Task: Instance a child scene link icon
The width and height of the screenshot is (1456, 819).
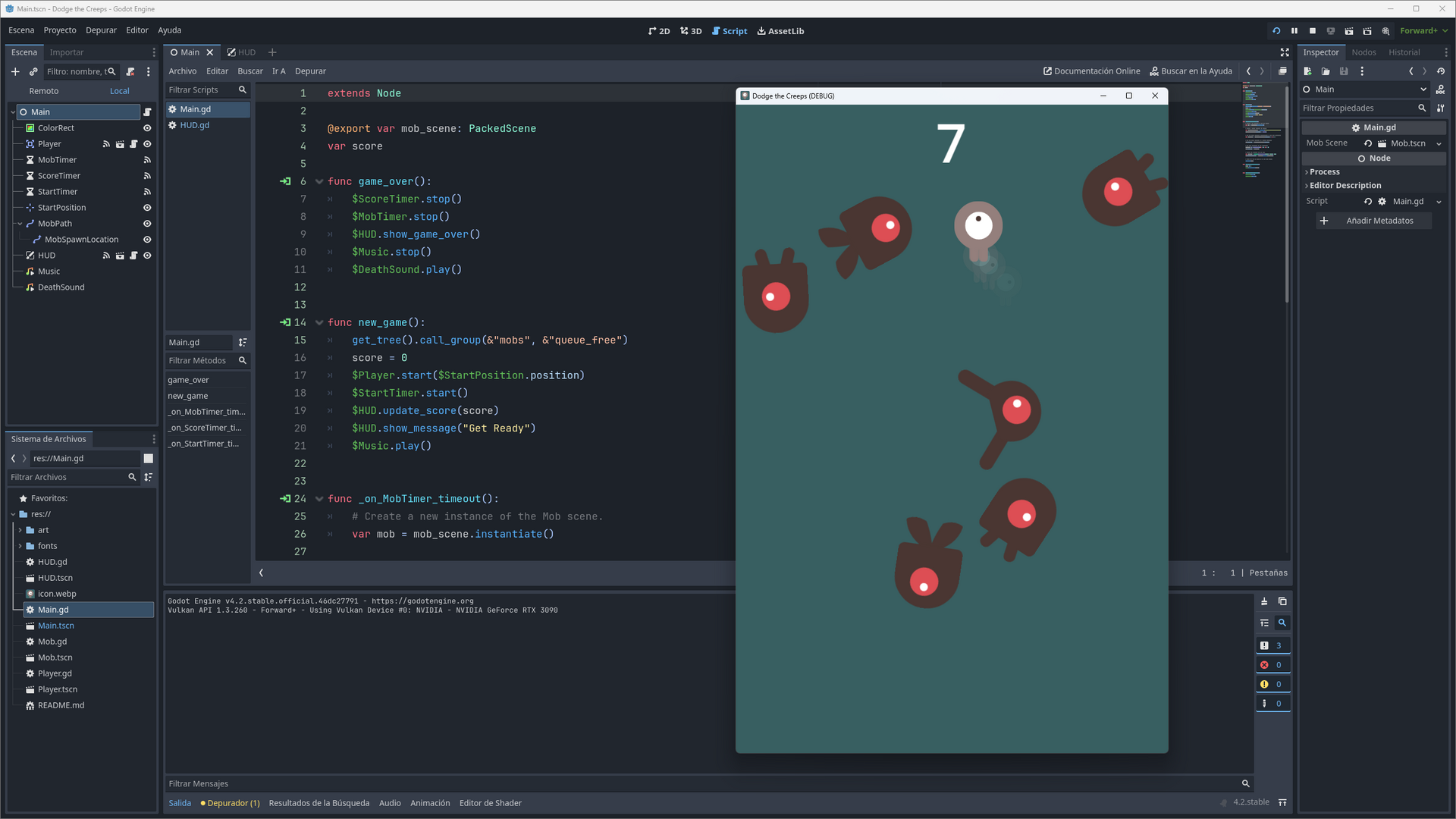Action: [x=33, y=71]
